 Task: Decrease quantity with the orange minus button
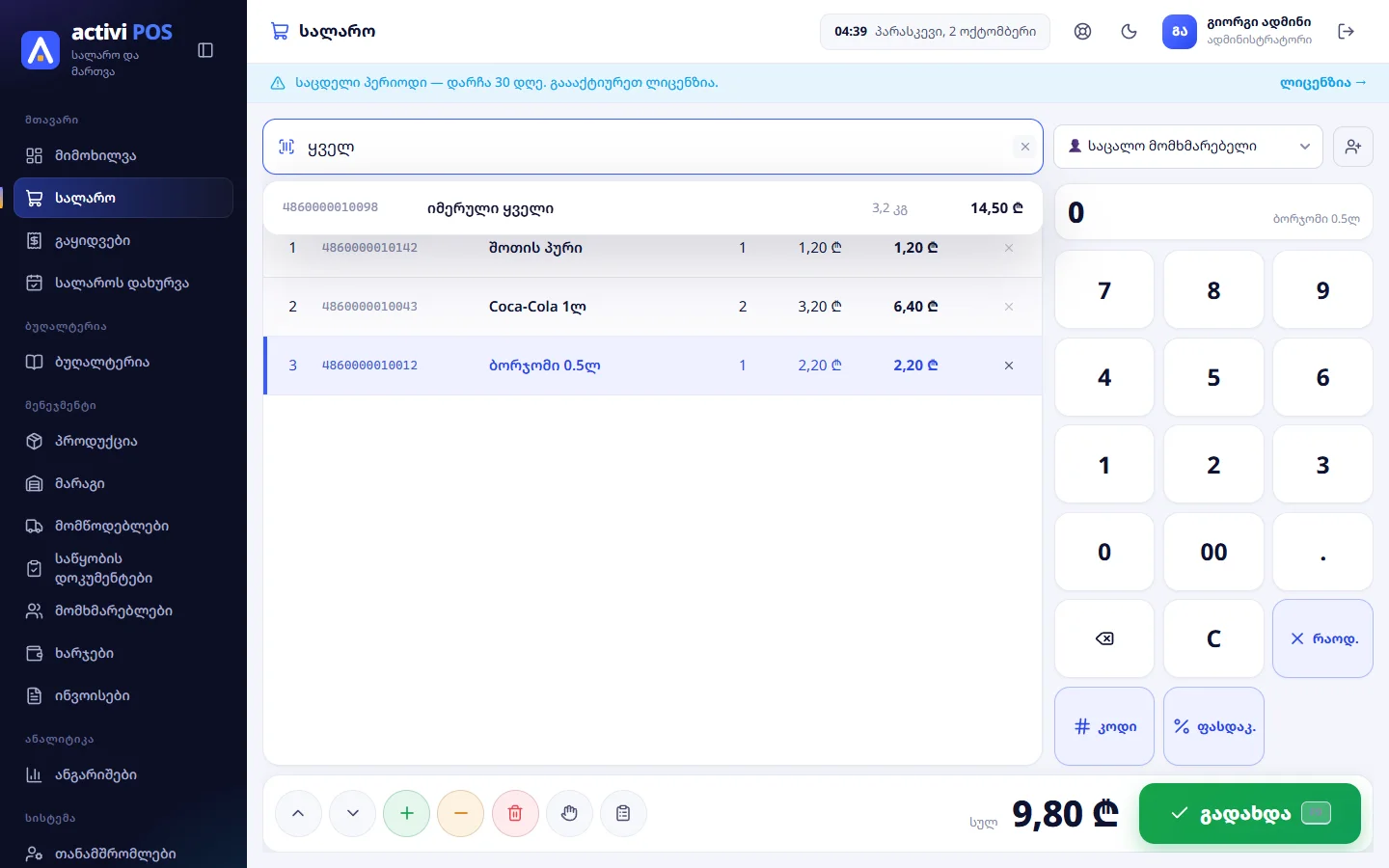pyautogui.click(x=461, y=813)
